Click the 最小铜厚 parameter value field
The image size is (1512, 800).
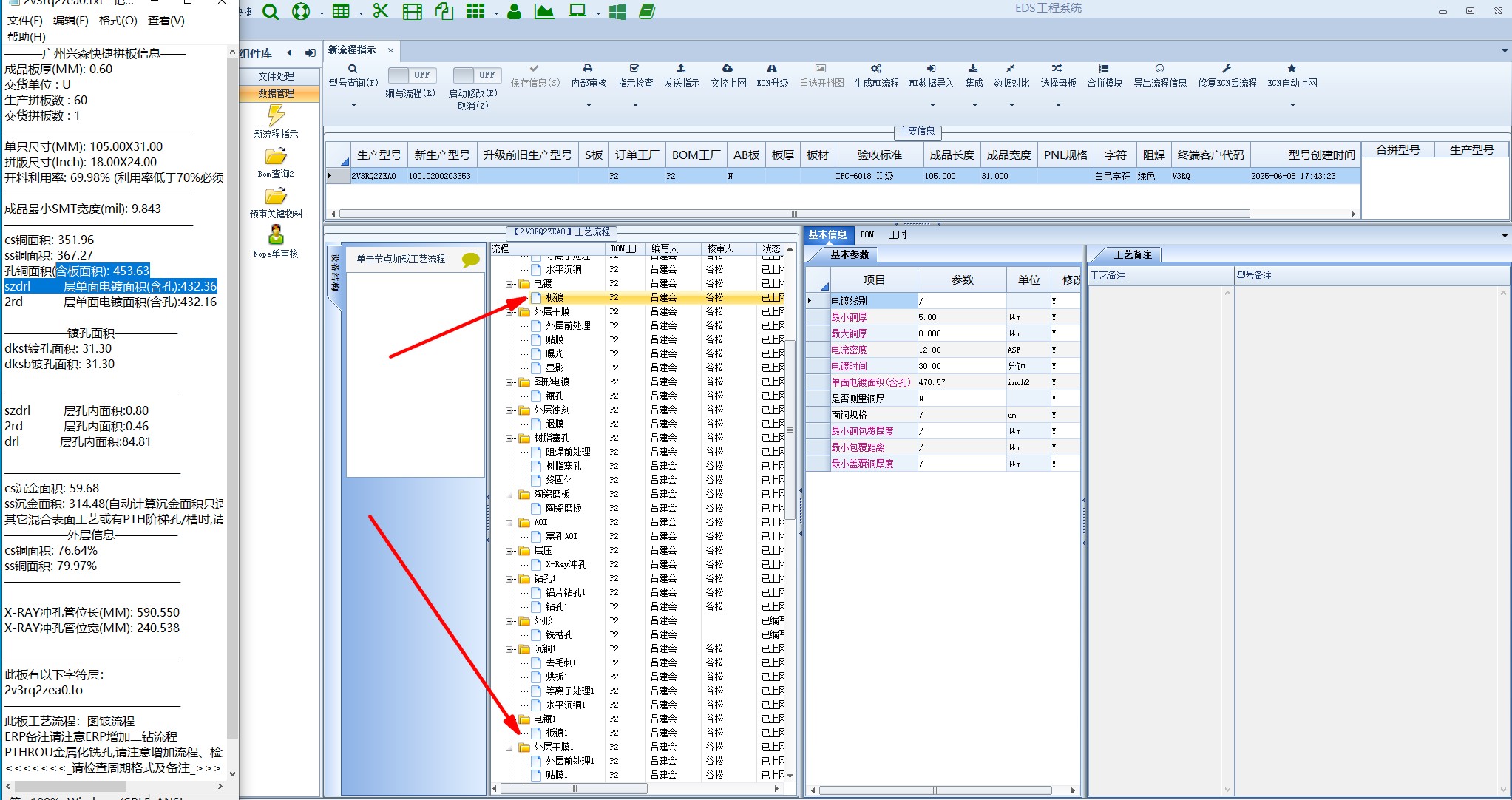click(x=960, y=317)
